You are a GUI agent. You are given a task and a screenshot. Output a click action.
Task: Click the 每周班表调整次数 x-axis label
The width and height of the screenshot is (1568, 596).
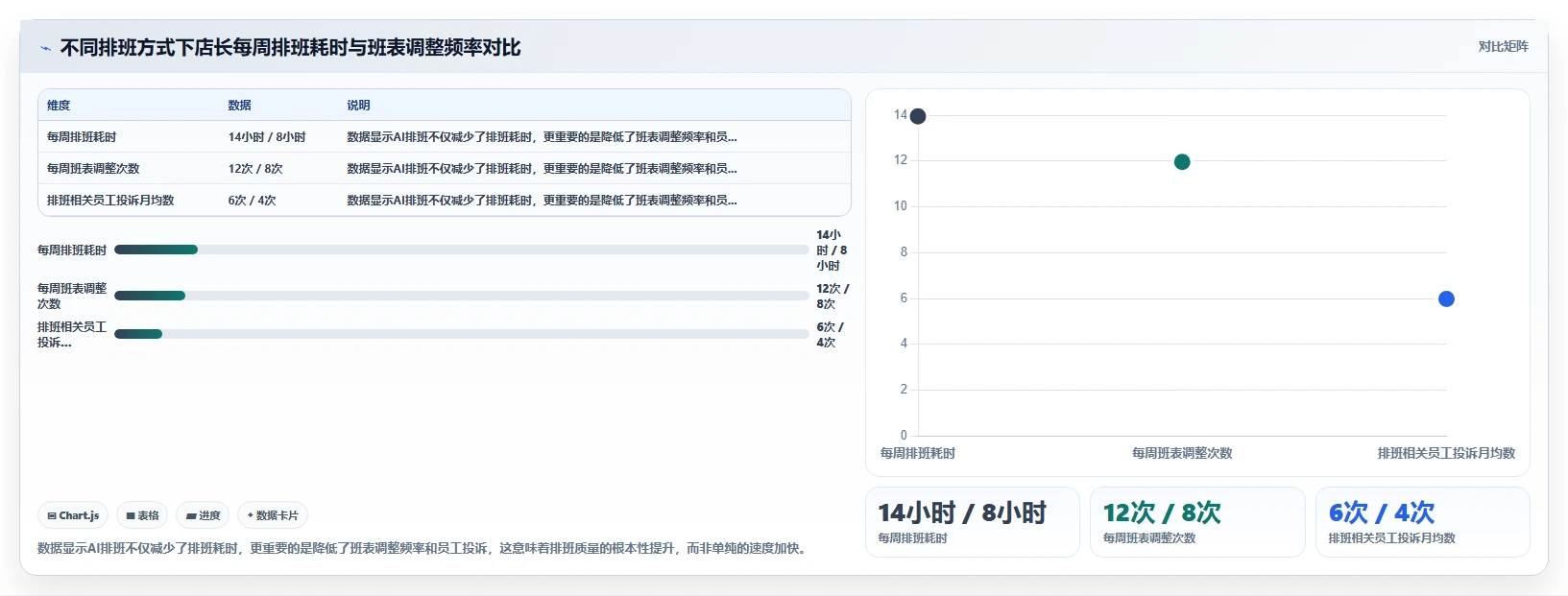click(x=1182, y=453)
